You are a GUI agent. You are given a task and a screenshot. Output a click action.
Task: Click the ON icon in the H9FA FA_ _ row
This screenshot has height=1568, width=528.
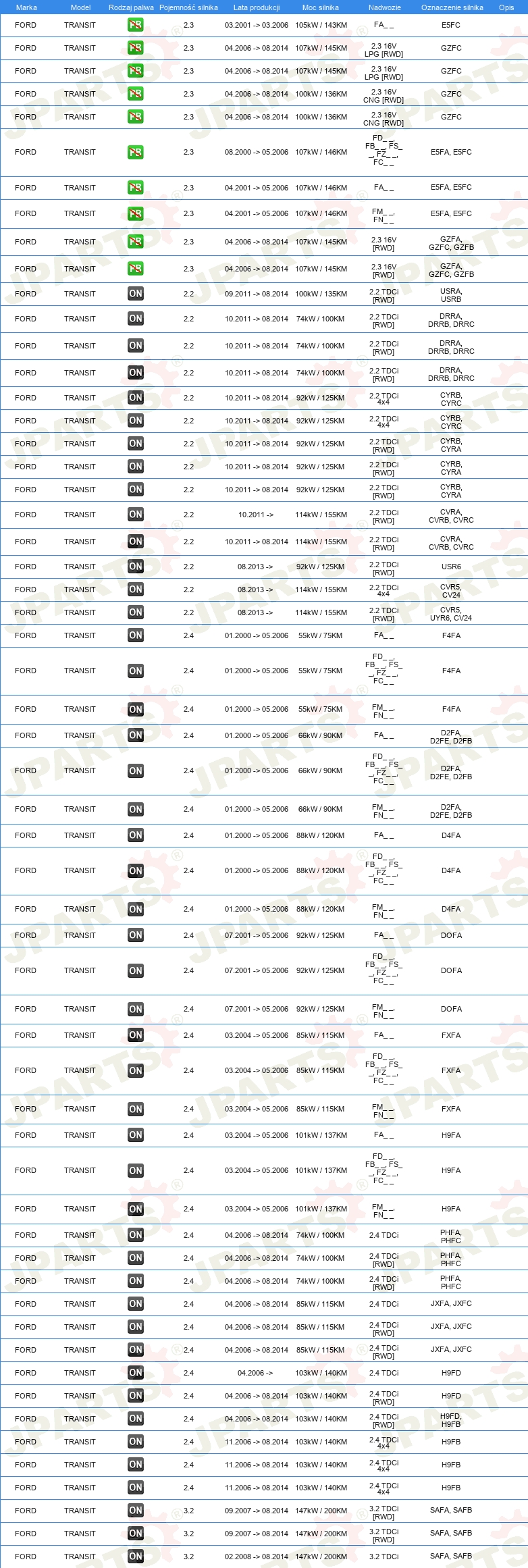(x=136, y=1135)
